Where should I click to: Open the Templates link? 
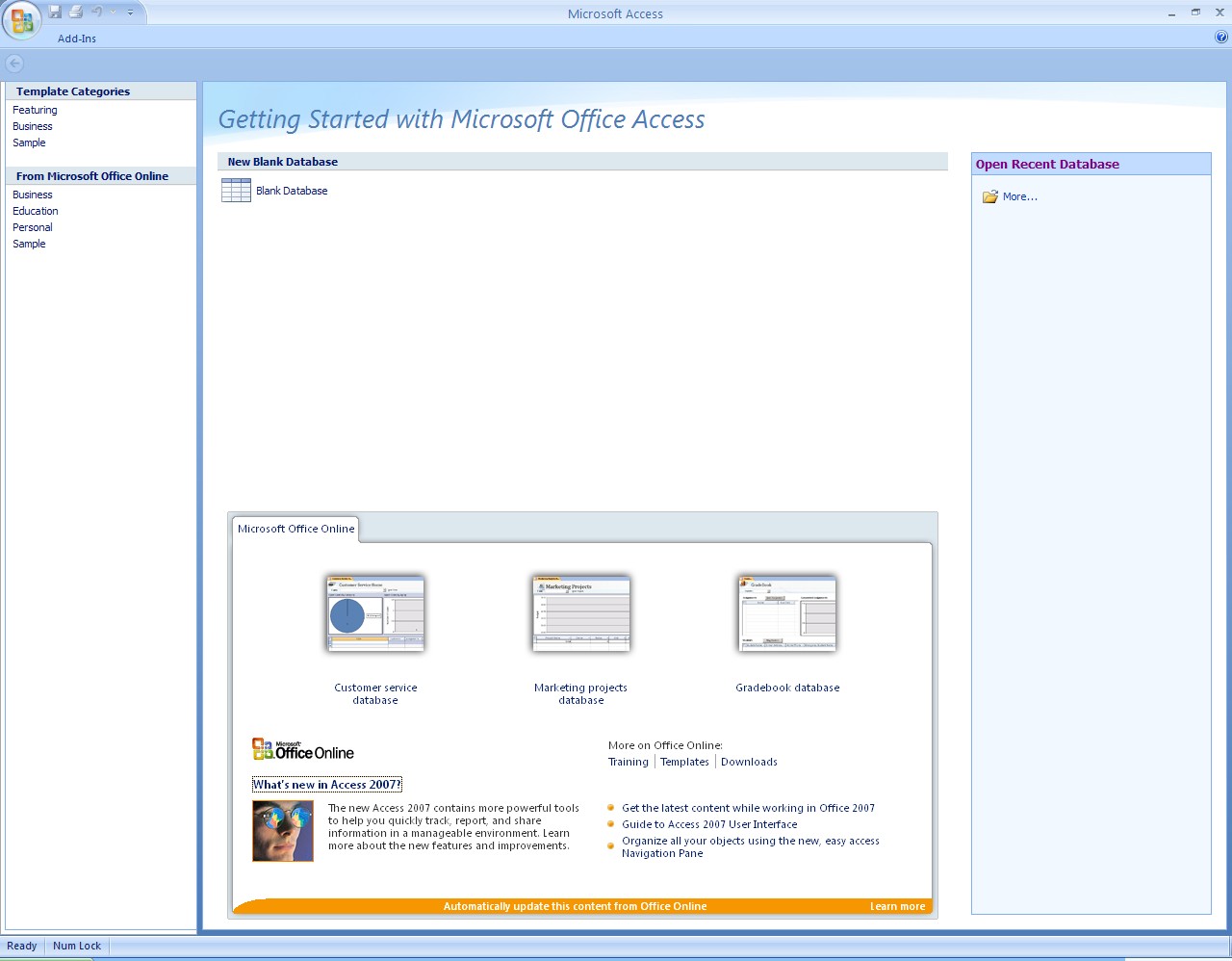point(684,762)
